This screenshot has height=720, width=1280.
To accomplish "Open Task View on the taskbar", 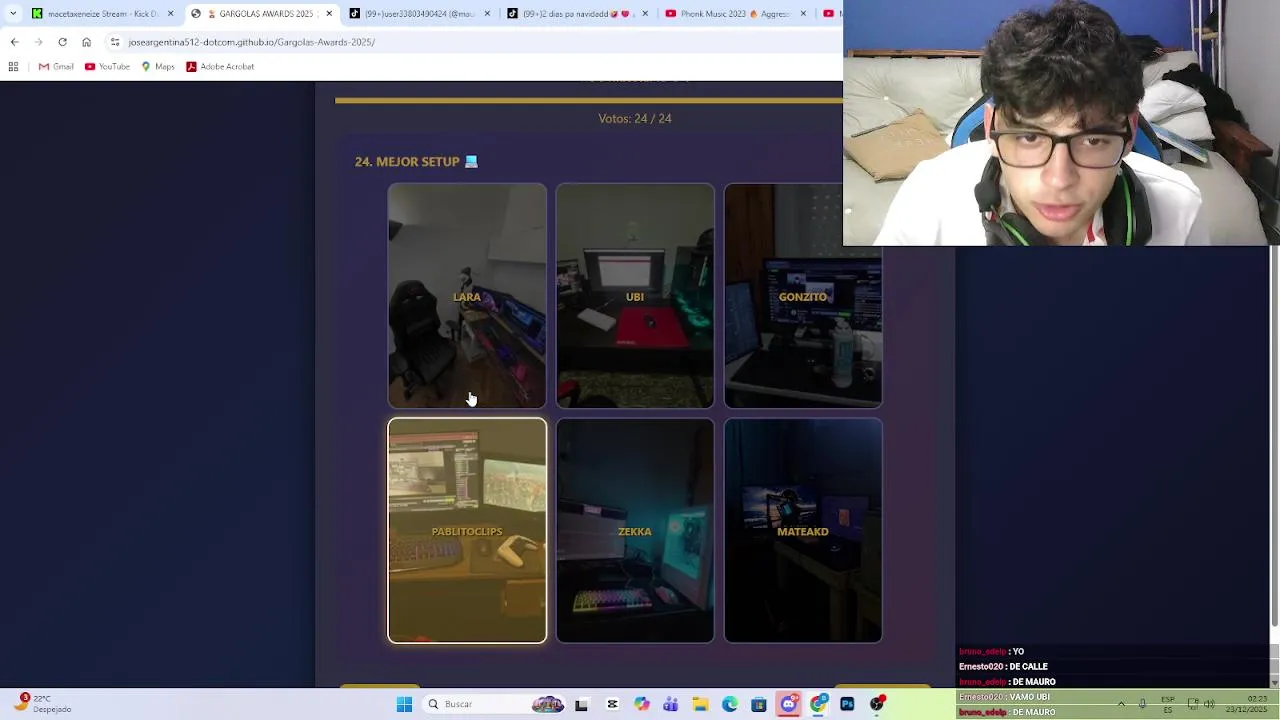I will (581, 704).
